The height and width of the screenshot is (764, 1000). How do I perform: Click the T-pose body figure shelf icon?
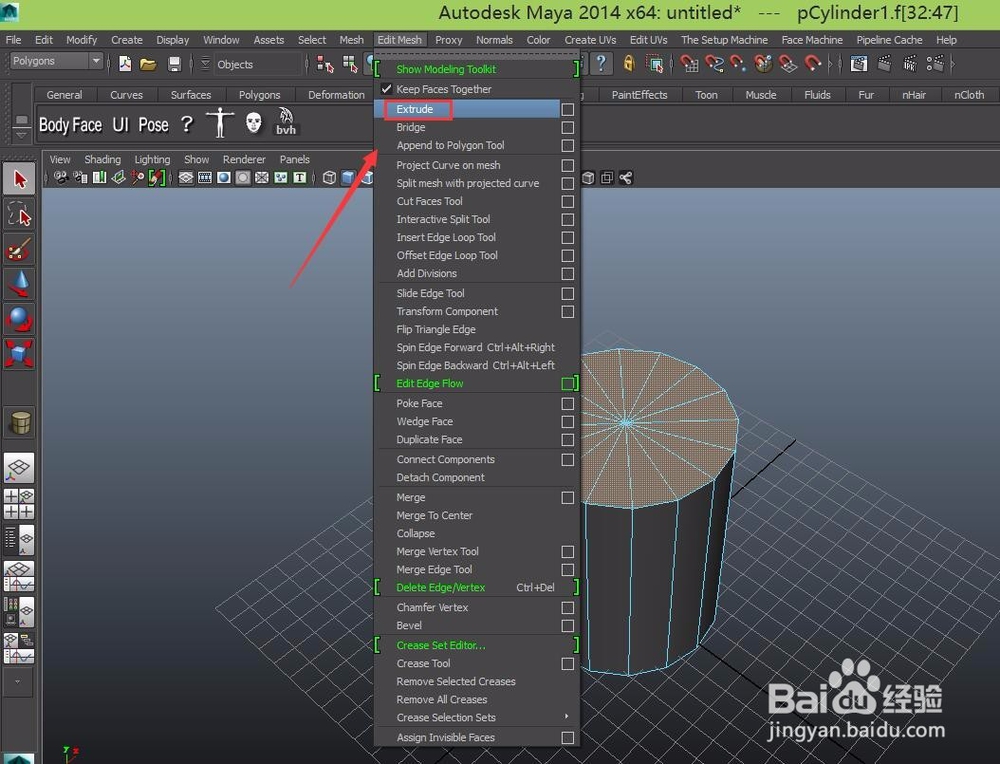(220, 122)
